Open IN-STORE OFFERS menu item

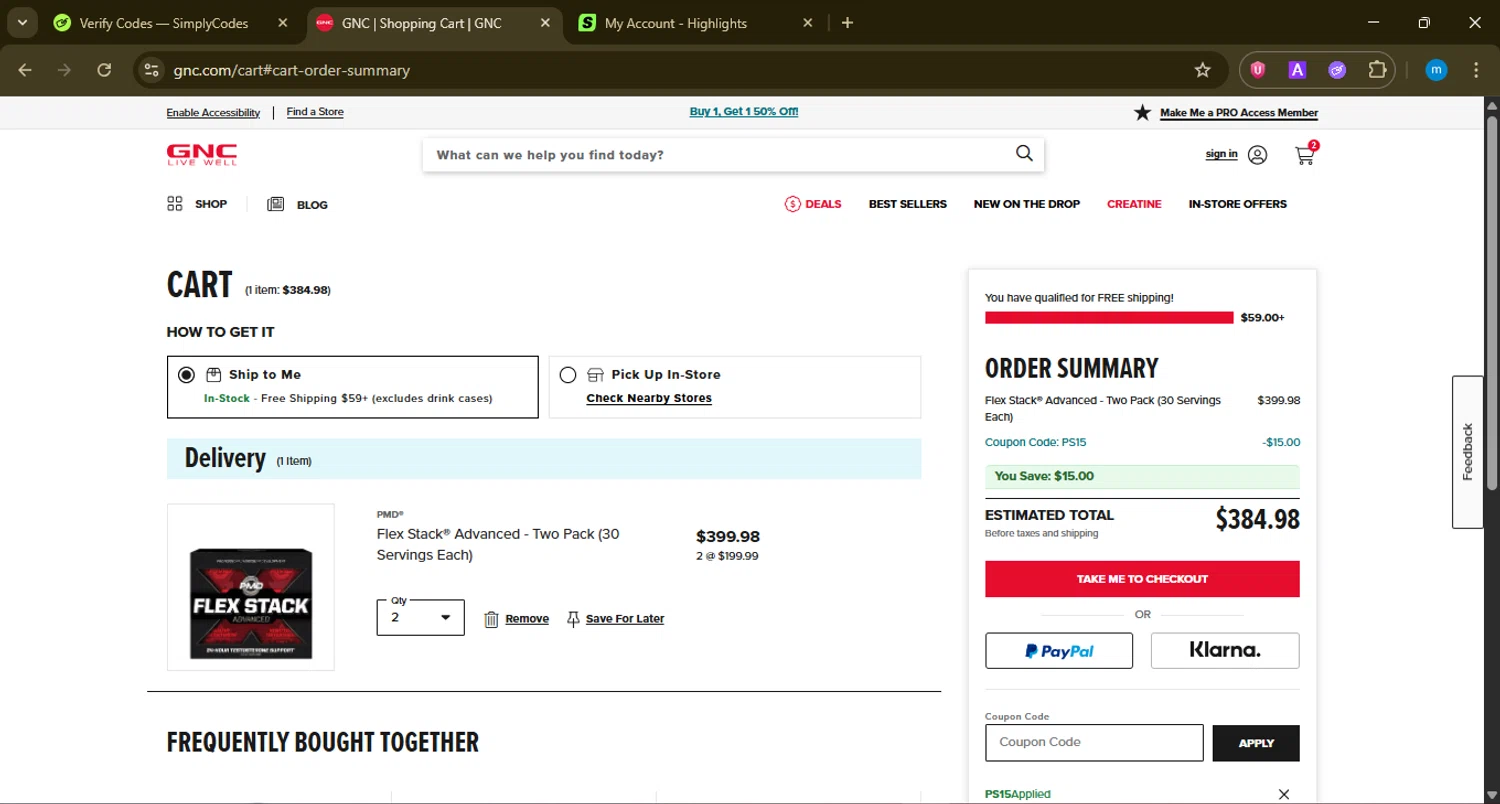(x=1237, y=204)
